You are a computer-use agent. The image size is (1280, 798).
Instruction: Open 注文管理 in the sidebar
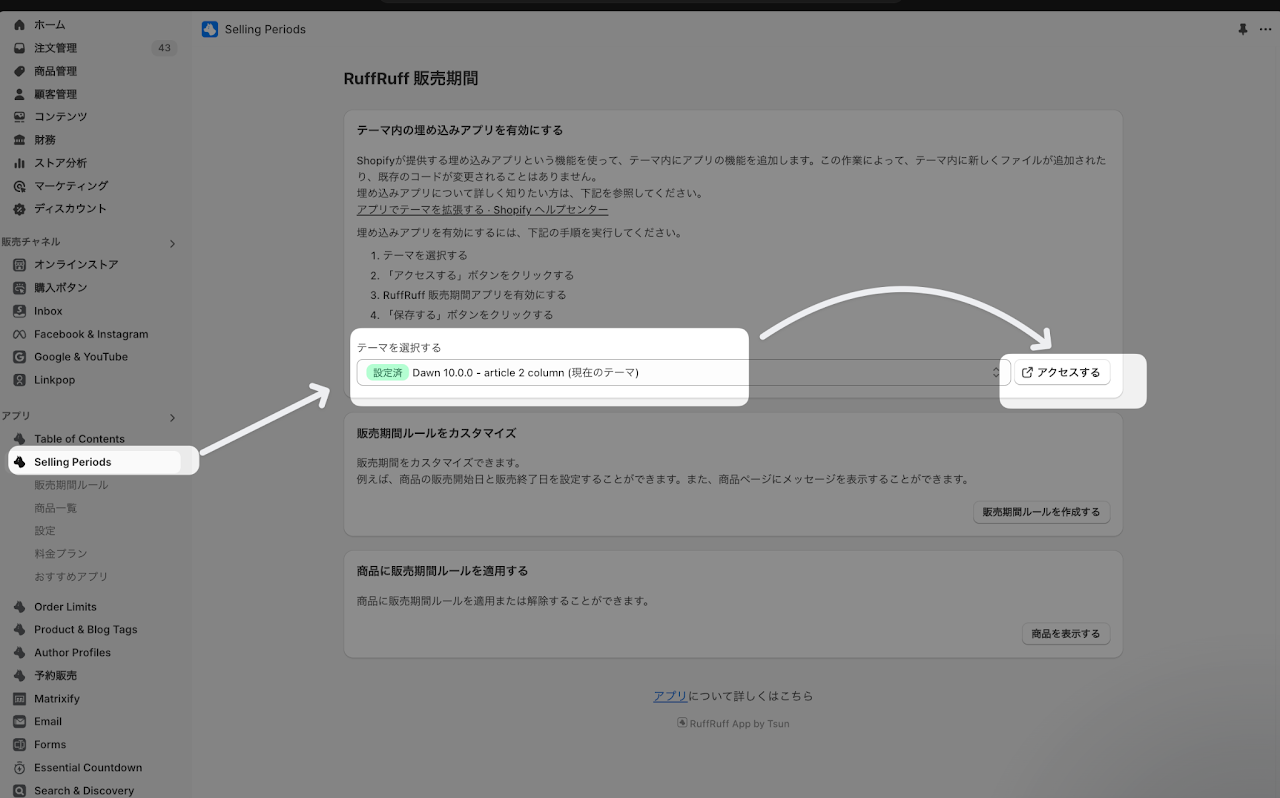point(55,48)
